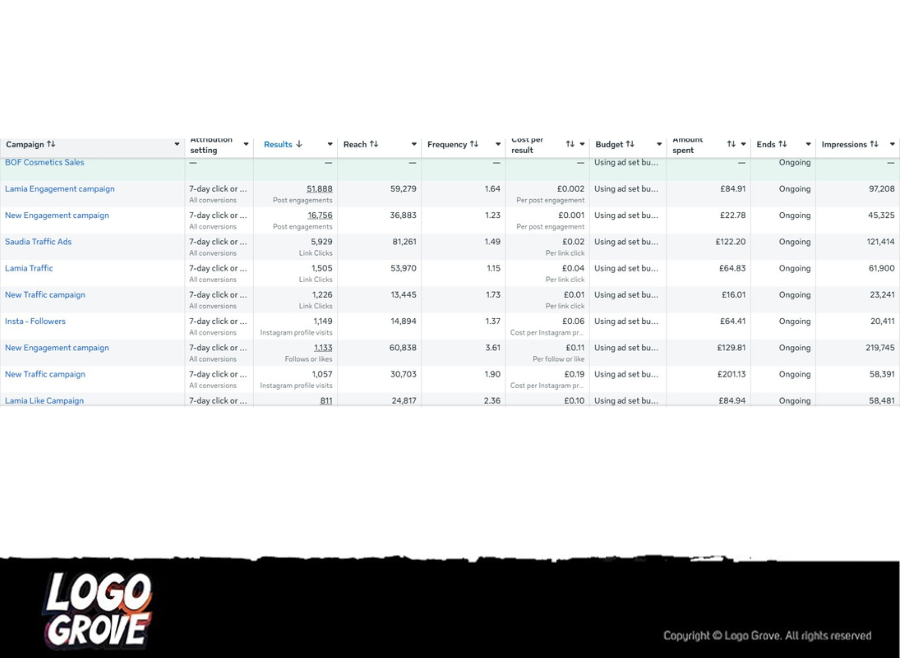The image size is (900, 658).
Task: Click the Results descending sort arrow
Action: (x=299, y=144)
